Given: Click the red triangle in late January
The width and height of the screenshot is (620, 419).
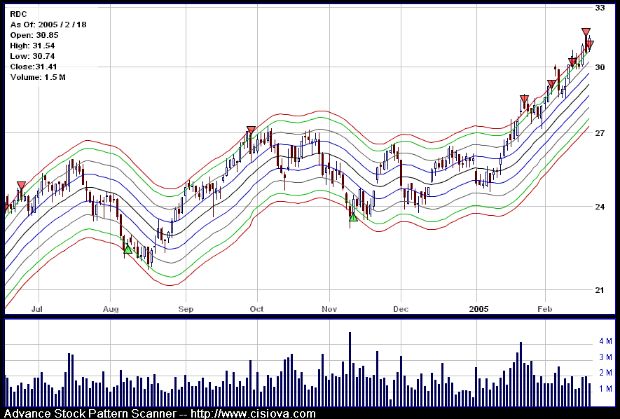Looking at the screenshot, I should 524,99.
